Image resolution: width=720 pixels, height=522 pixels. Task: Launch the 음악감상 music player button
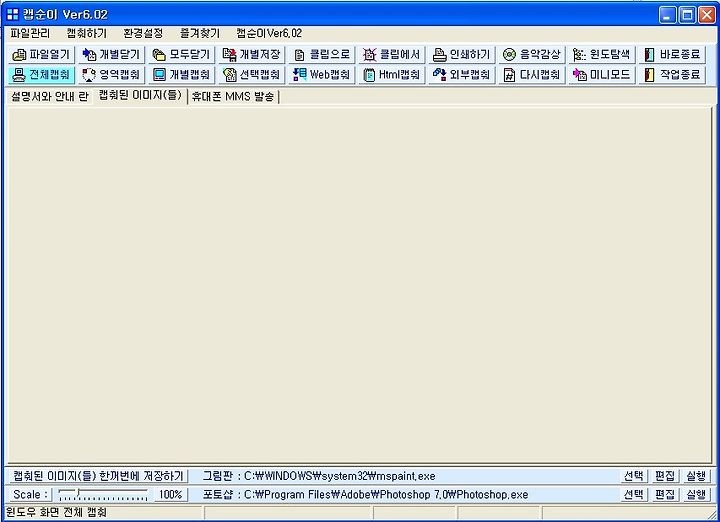coord(531,55)
